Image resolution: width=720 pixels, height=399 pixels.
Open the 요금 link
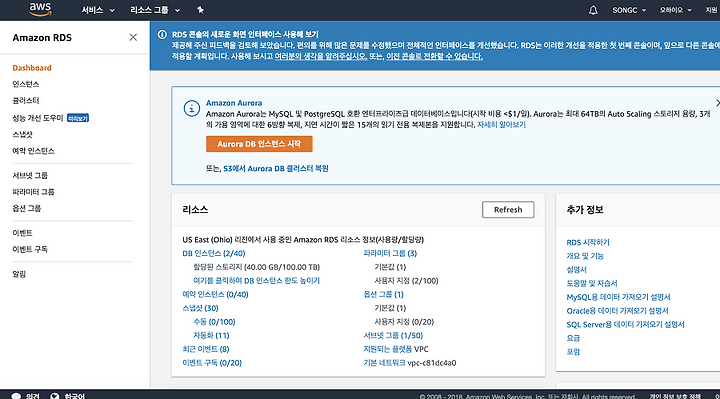[x=573, y=338]
